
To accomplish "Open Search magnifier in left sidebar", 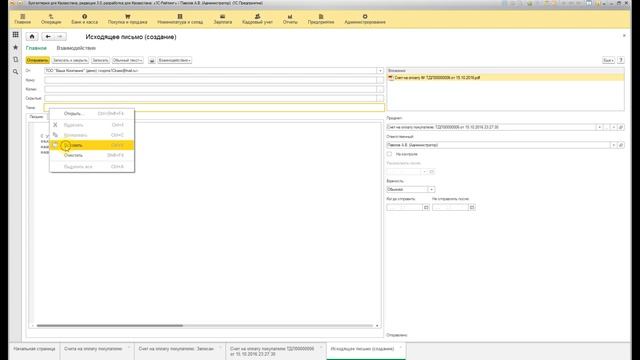I will point(16,72).
